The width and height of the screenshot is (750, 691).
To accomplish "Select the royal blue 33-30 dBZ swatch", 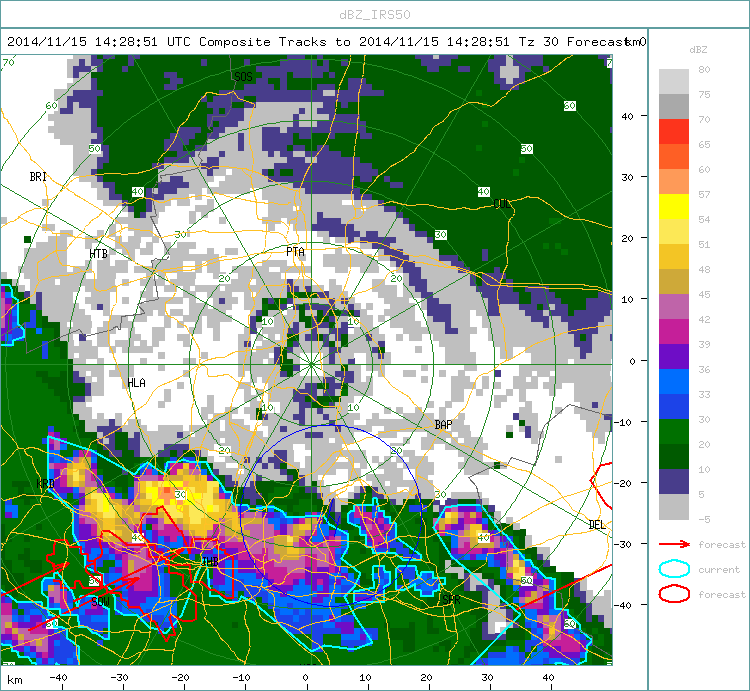I will click(x=674, y=406).
